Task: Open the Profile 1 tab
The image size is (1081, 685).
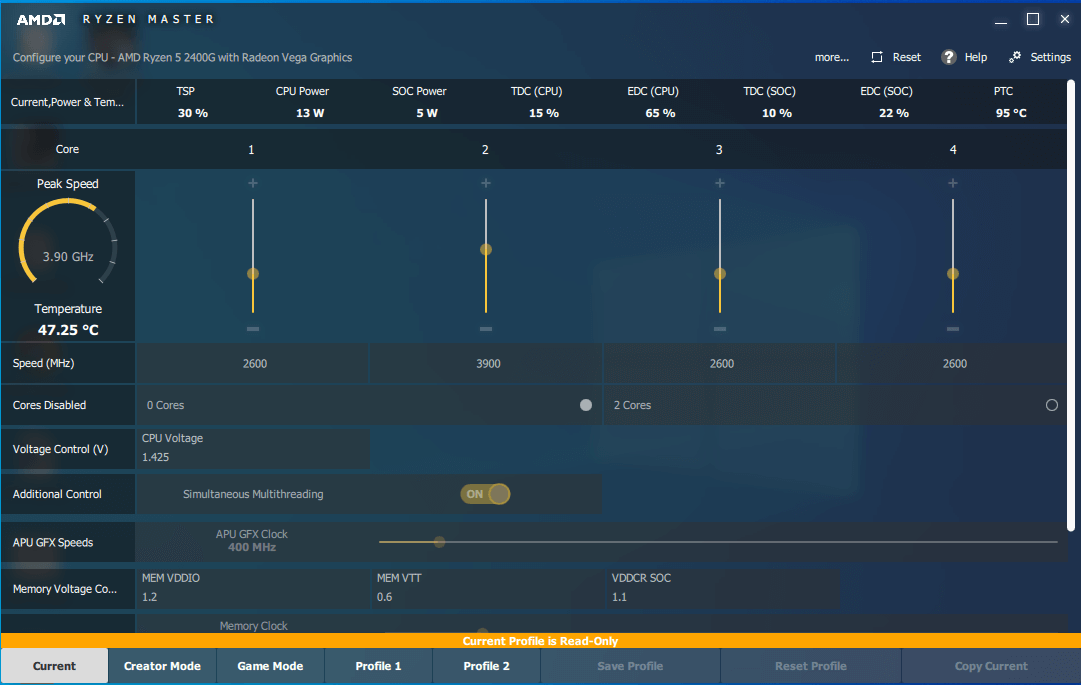Action: [378, 665]
